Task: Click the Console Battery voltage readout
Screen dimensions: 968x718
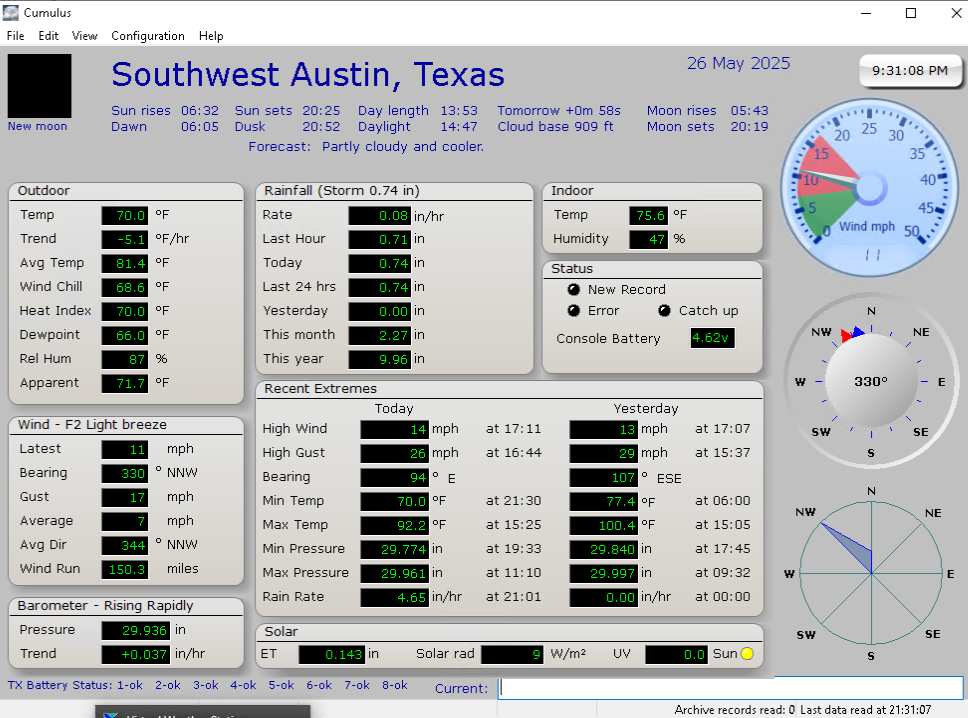Action: click(711, 338)
